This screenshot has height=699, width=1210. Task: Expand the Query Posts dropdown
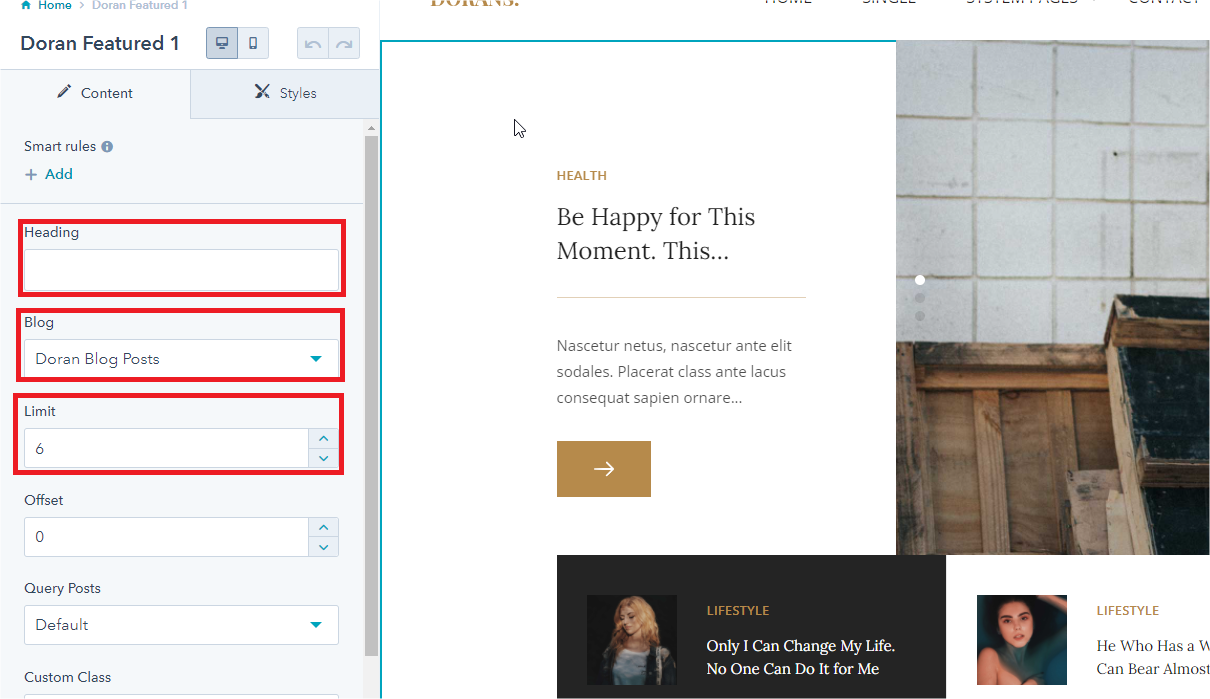pyautogui.click(x=181, y=625)
